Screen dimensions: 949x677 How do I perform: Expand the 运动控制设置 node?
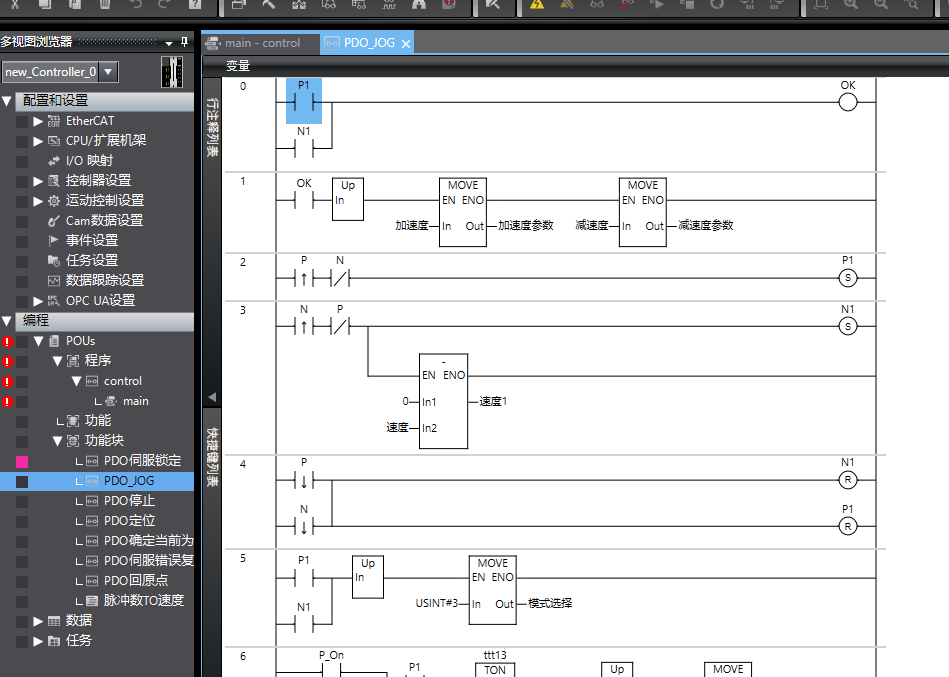pos(39,200)
